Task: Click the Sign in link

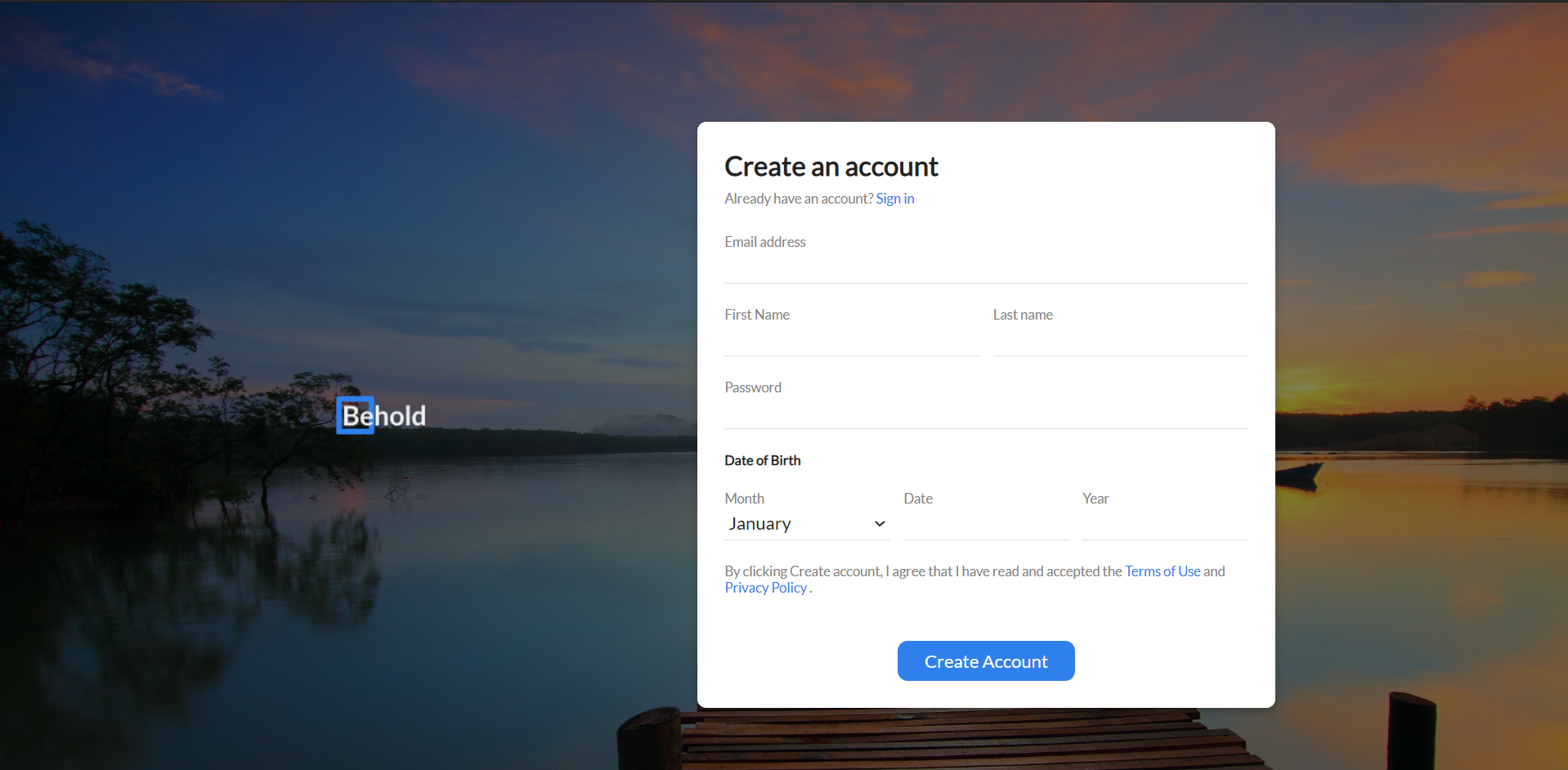Action: coord(894,198)
